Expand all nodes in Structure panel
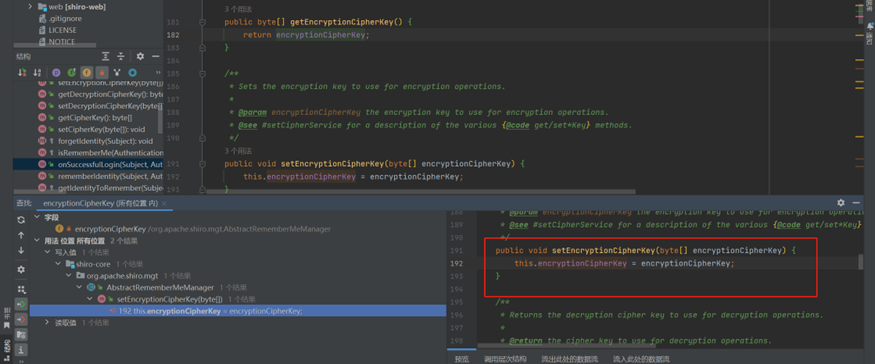 coord(105,56)
